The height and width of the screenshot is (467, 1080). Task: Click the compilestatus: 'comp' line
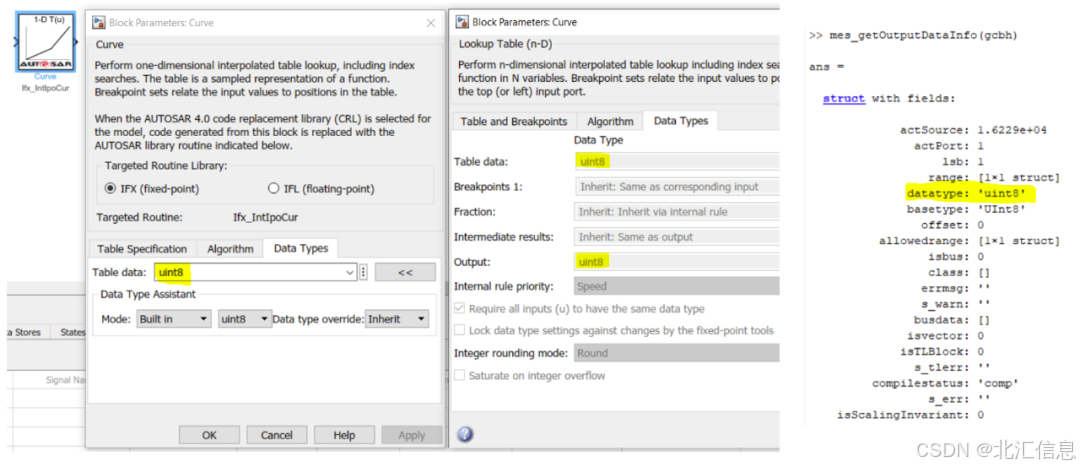(945, 383)
